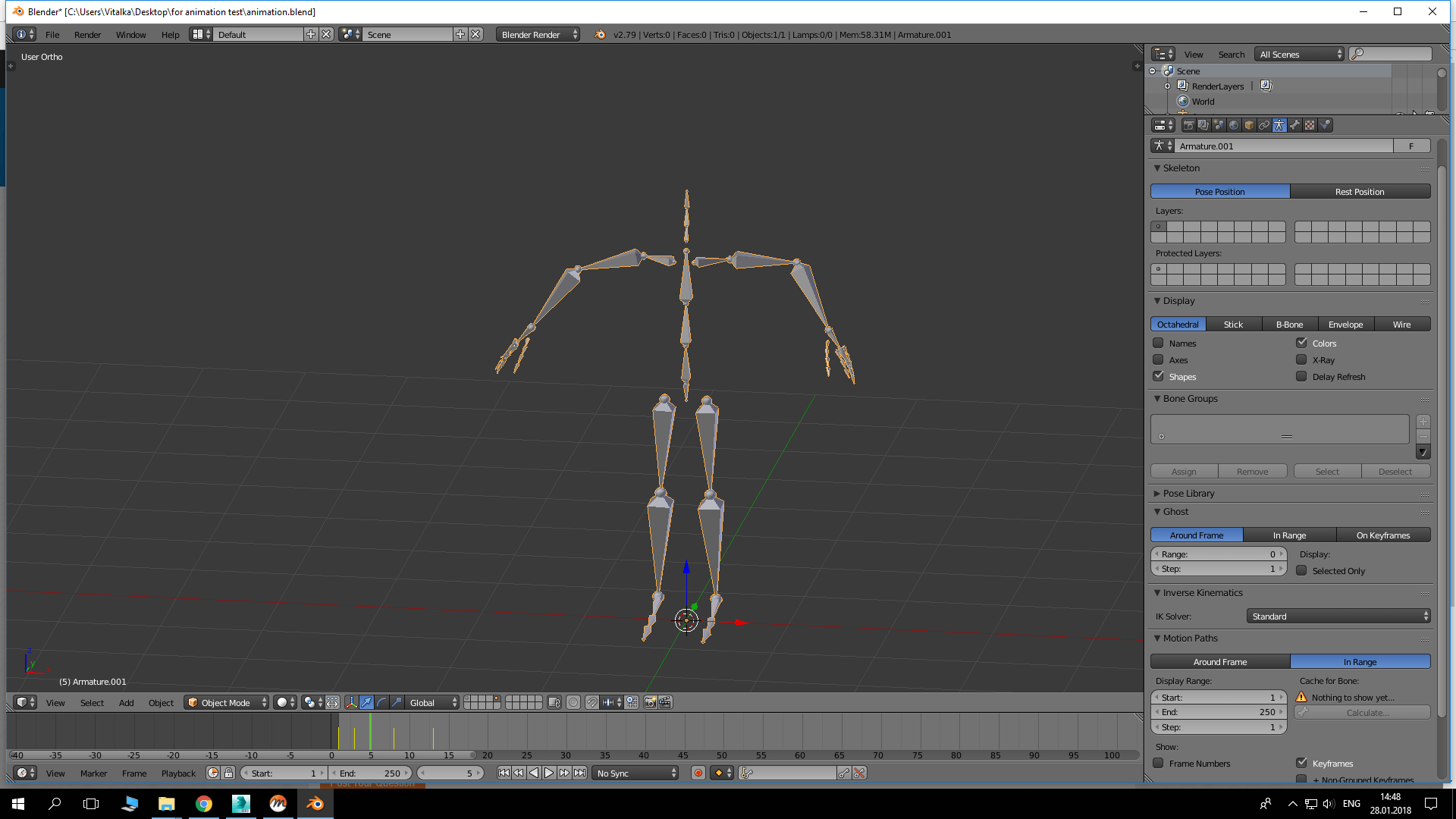Select the rotation manipulator arc icon
This screenshot has height=819, width=1456.
pos(381,702)
